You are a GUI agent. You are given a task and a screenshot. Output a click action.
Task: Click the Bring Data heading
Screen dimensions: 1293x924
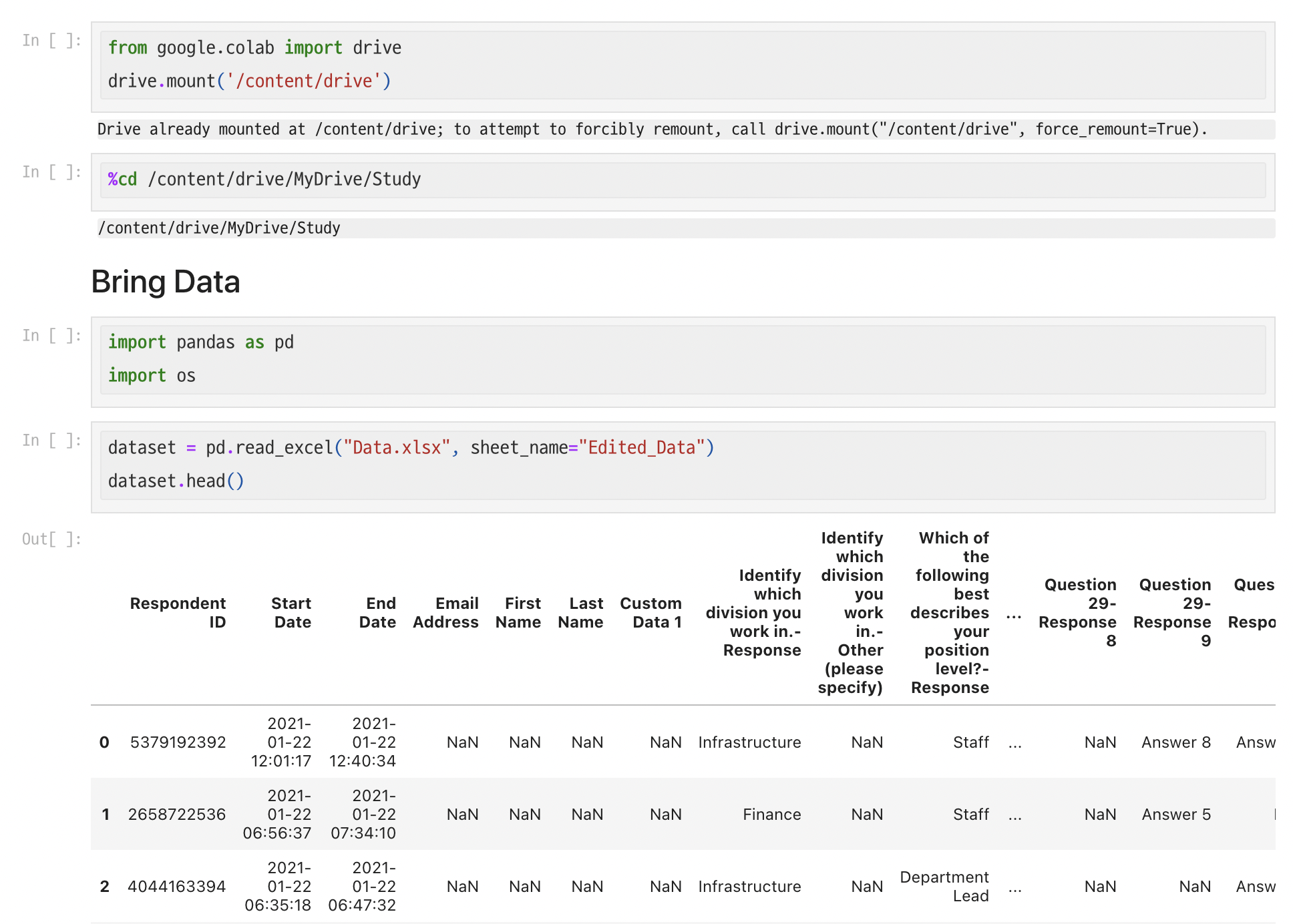[166, 282]
